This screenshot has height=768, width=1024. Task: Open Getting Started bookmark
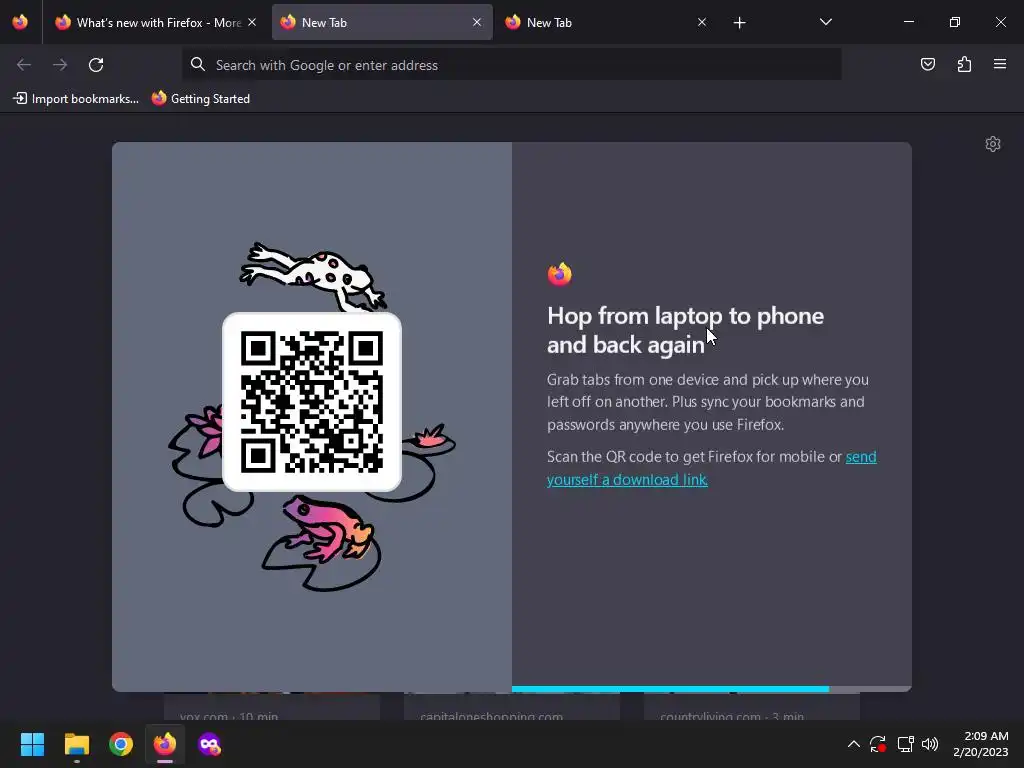201,99
